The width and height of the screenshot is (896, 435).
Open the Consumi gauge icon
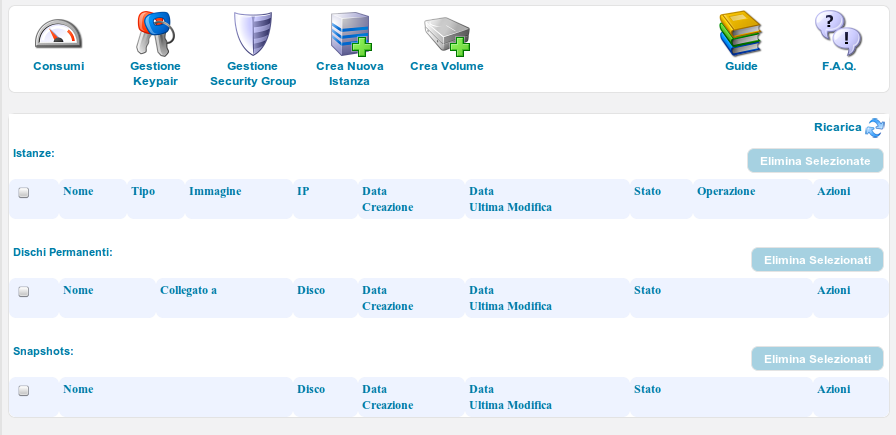pos(58,34)
